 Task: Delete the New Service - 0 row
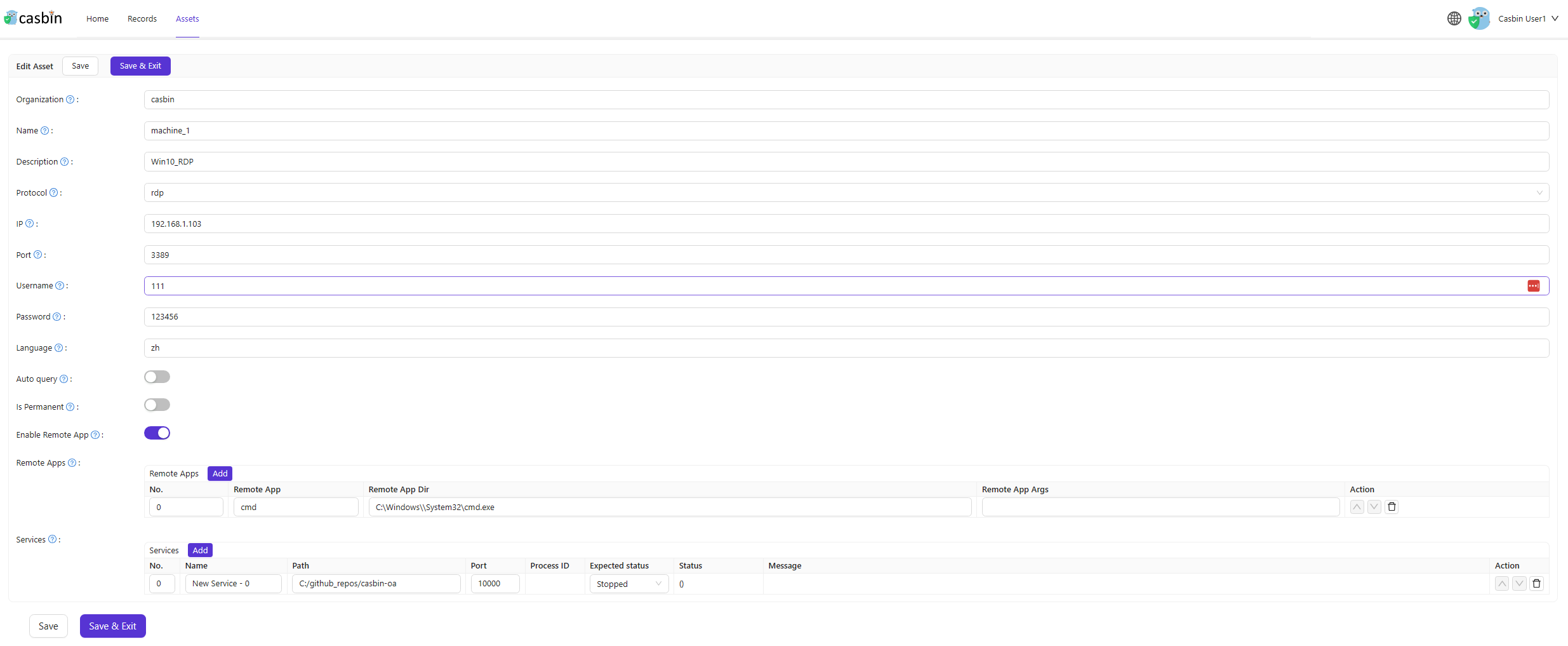(1536, 584)
